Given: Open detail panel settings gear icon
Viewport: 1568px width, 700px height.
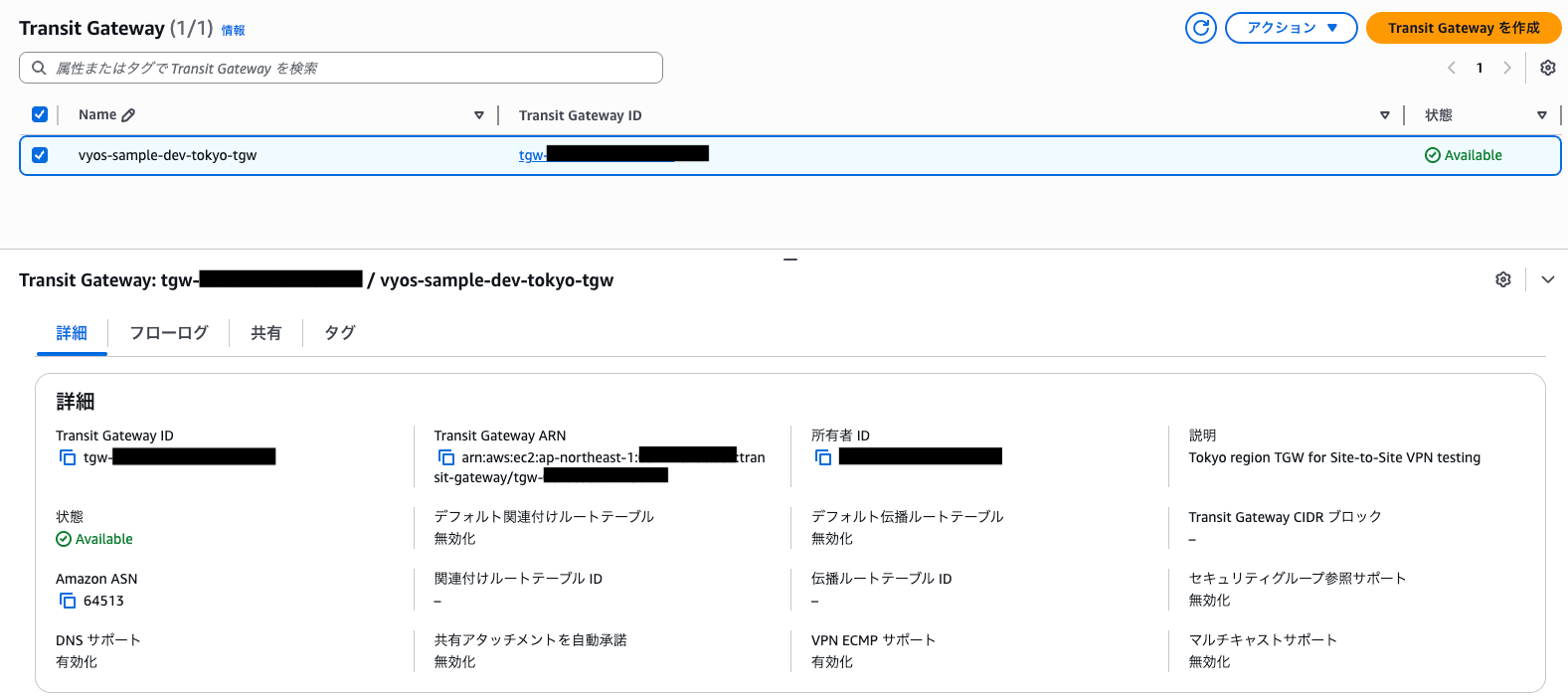Looking at the screenshot, I should pos(1503,279).
